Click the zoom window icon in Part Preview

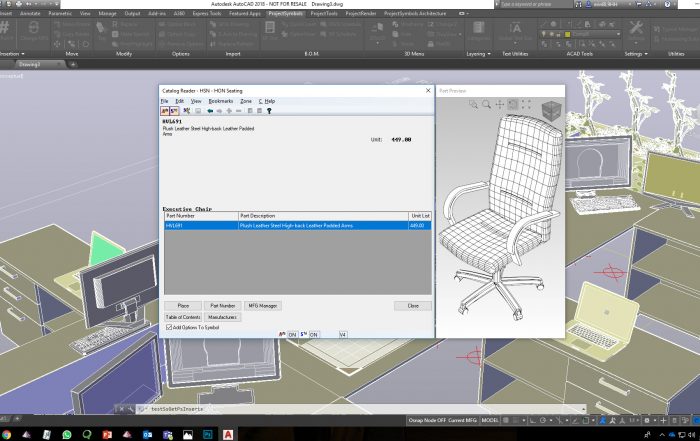pyautogui.click(x=473, y=104)
